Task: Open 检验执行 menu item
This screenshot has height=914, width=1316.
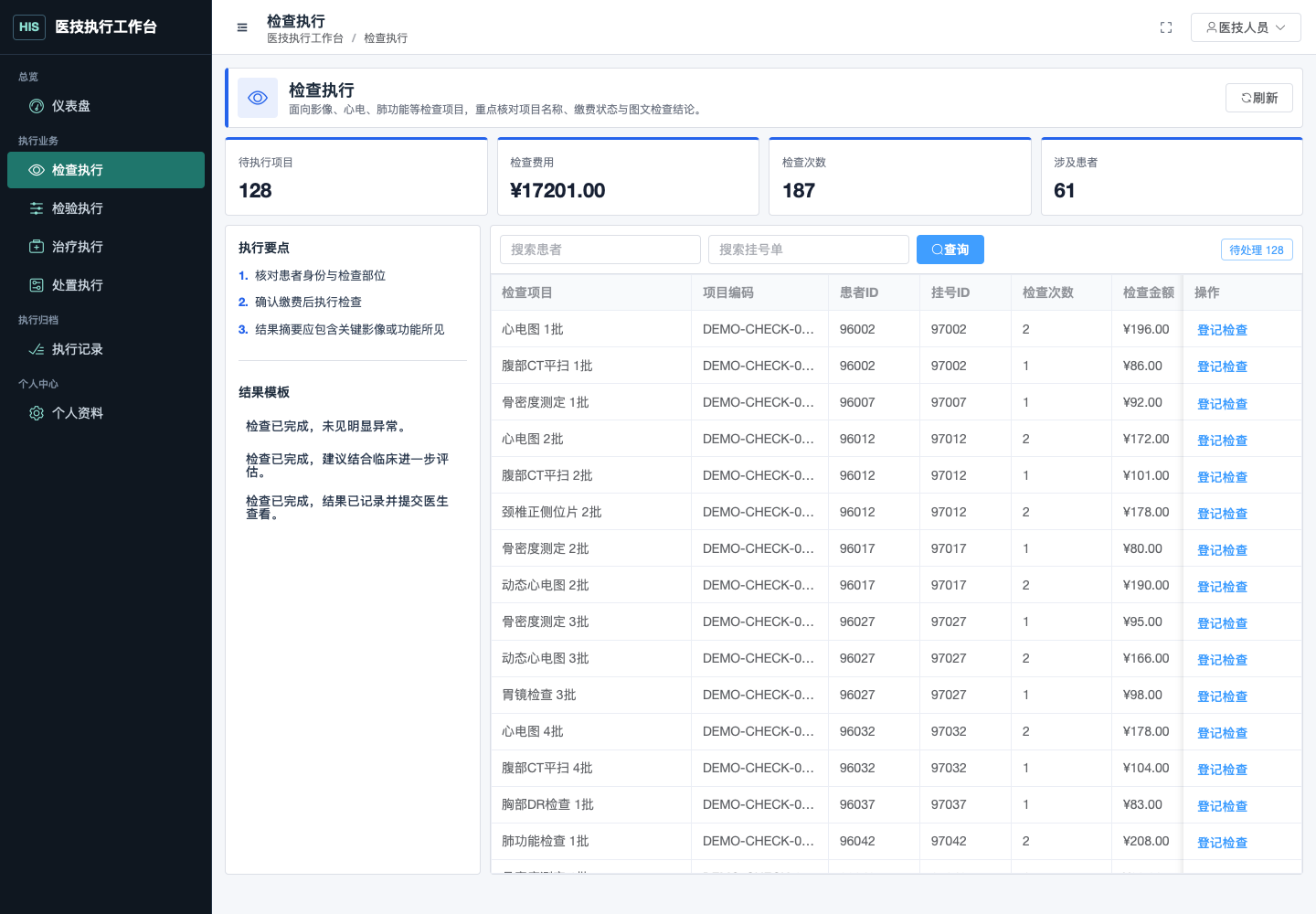Action: tap(106, 208)
